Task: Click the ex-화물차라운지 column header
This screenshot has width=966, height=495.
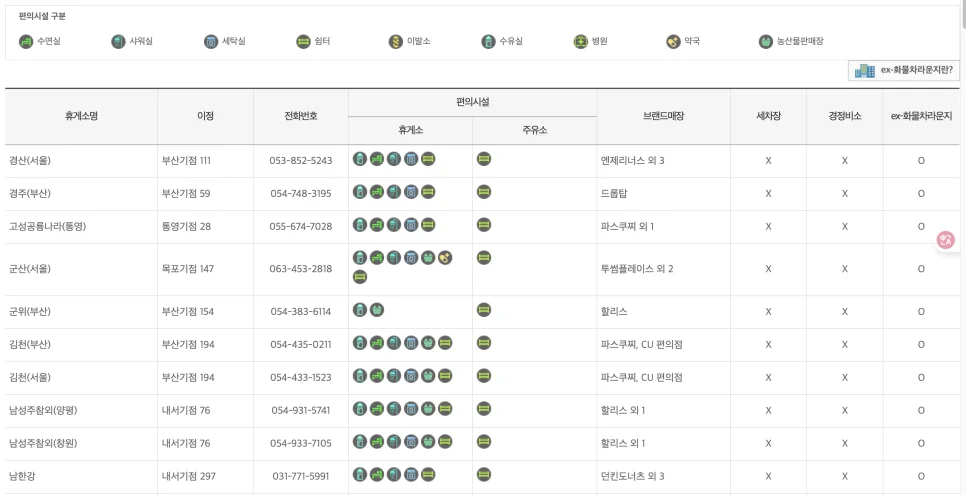Action: click(x=921, y=117)
